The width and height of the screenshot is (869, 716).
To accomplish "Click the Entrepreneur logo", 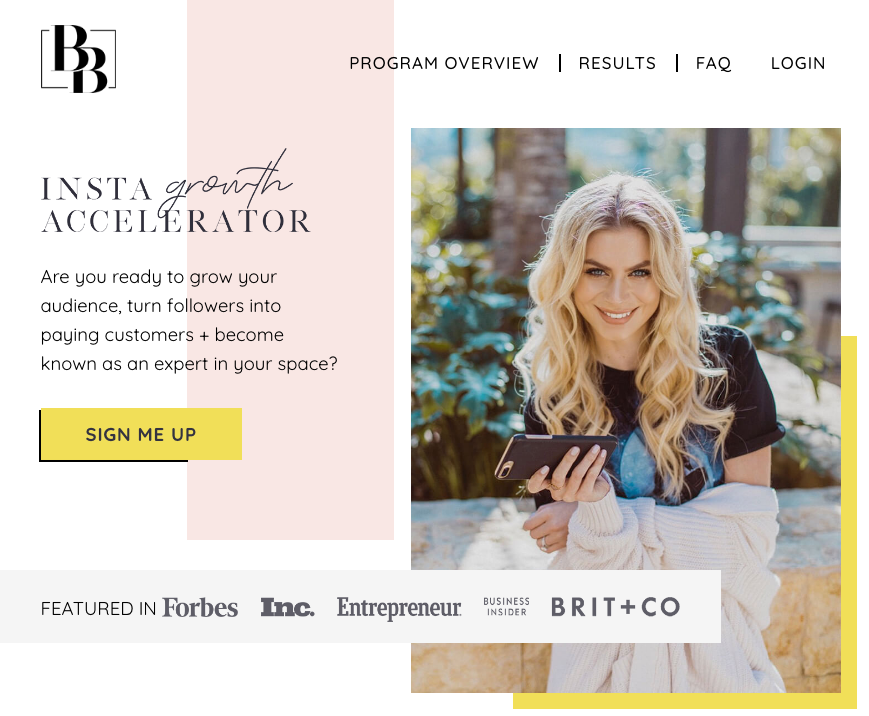I will tap(399, 608).
